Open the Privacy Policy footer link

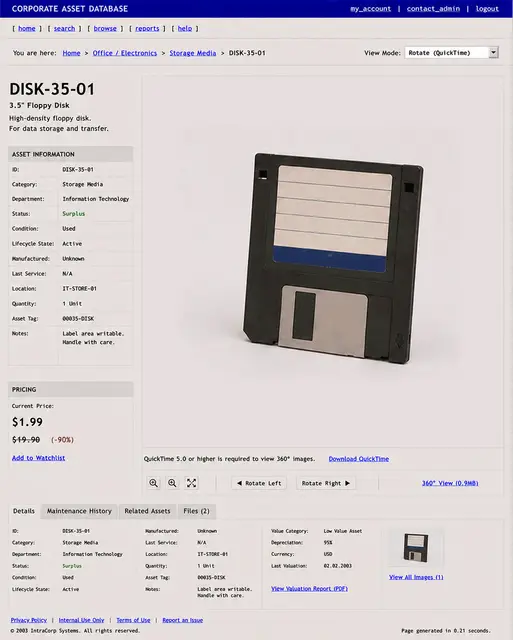[x=29, y=620]
